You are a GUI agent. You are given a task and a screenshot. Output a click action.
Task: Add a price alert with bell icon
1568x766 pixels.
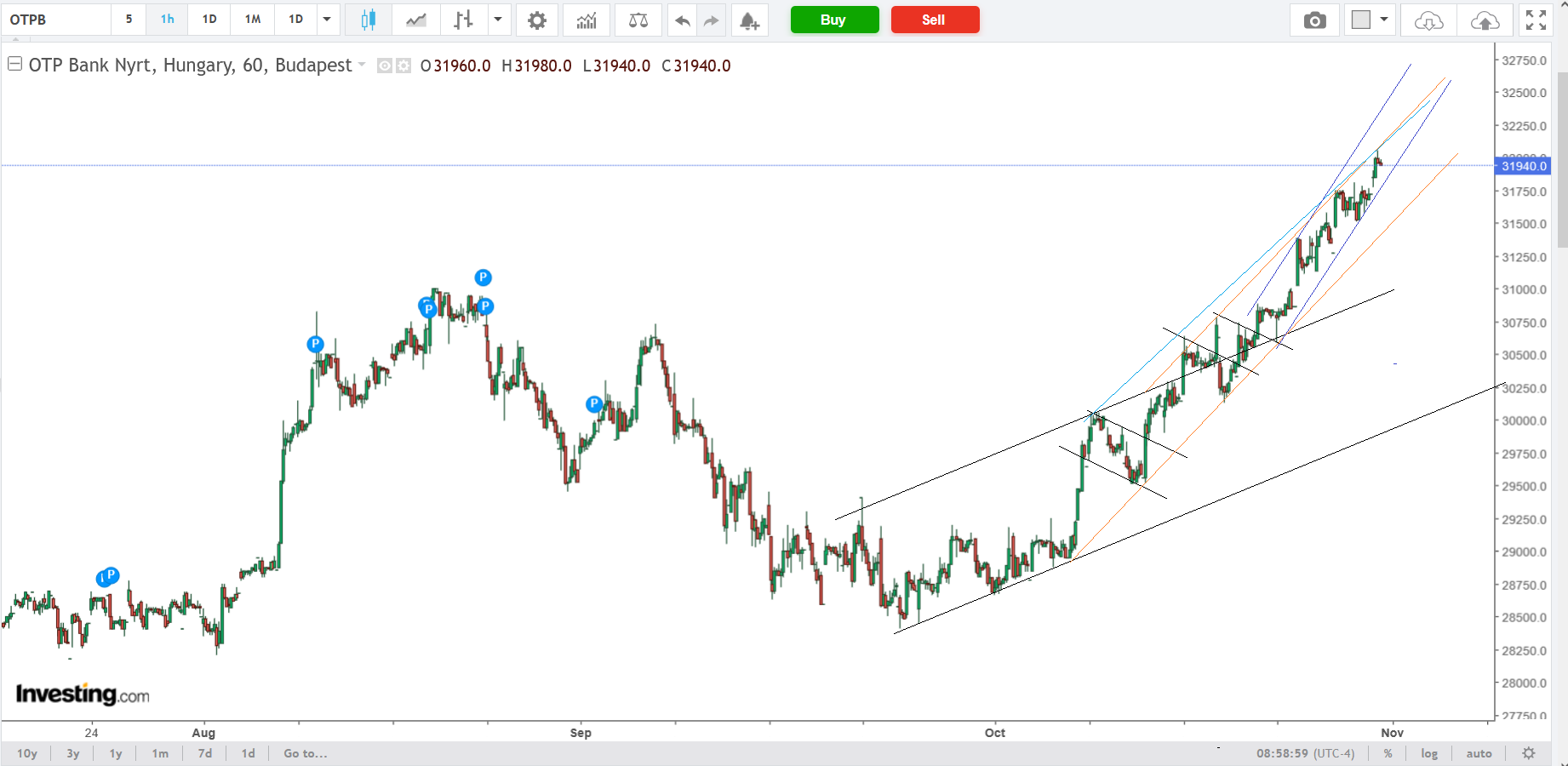coord(748,20)
